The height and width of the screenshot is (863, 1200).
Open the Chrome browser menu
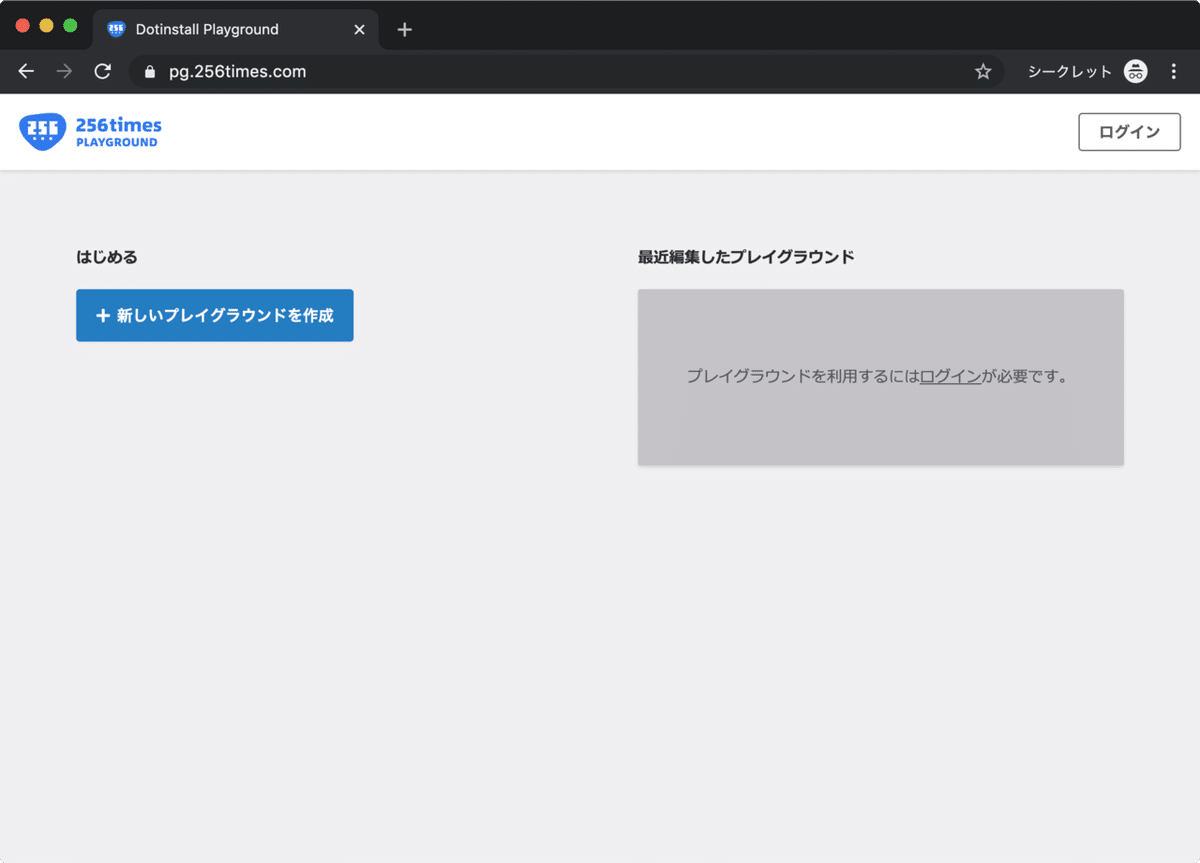tap(1174, 71)
